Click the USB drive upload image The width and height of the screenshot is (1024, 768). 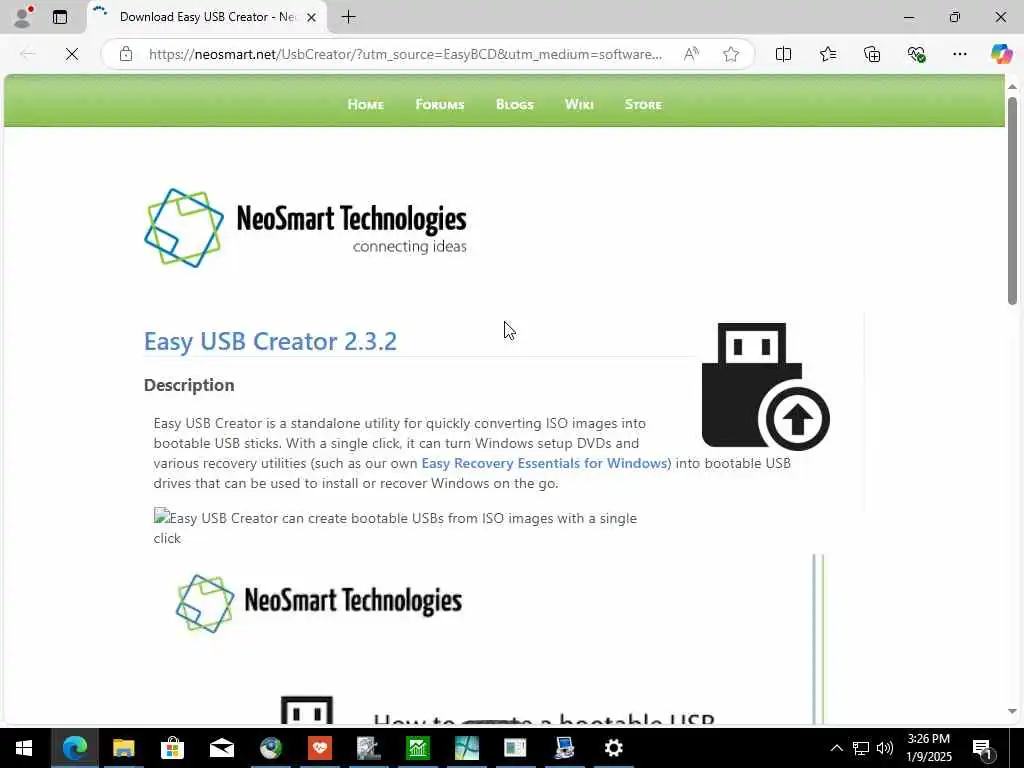pyautogui.click(x=765, y=386)
